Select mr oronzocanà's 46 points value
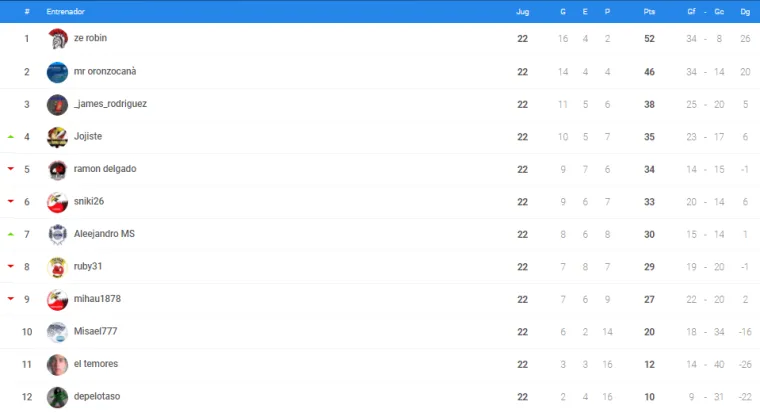The image size is (760, 413). pos(649,72)
